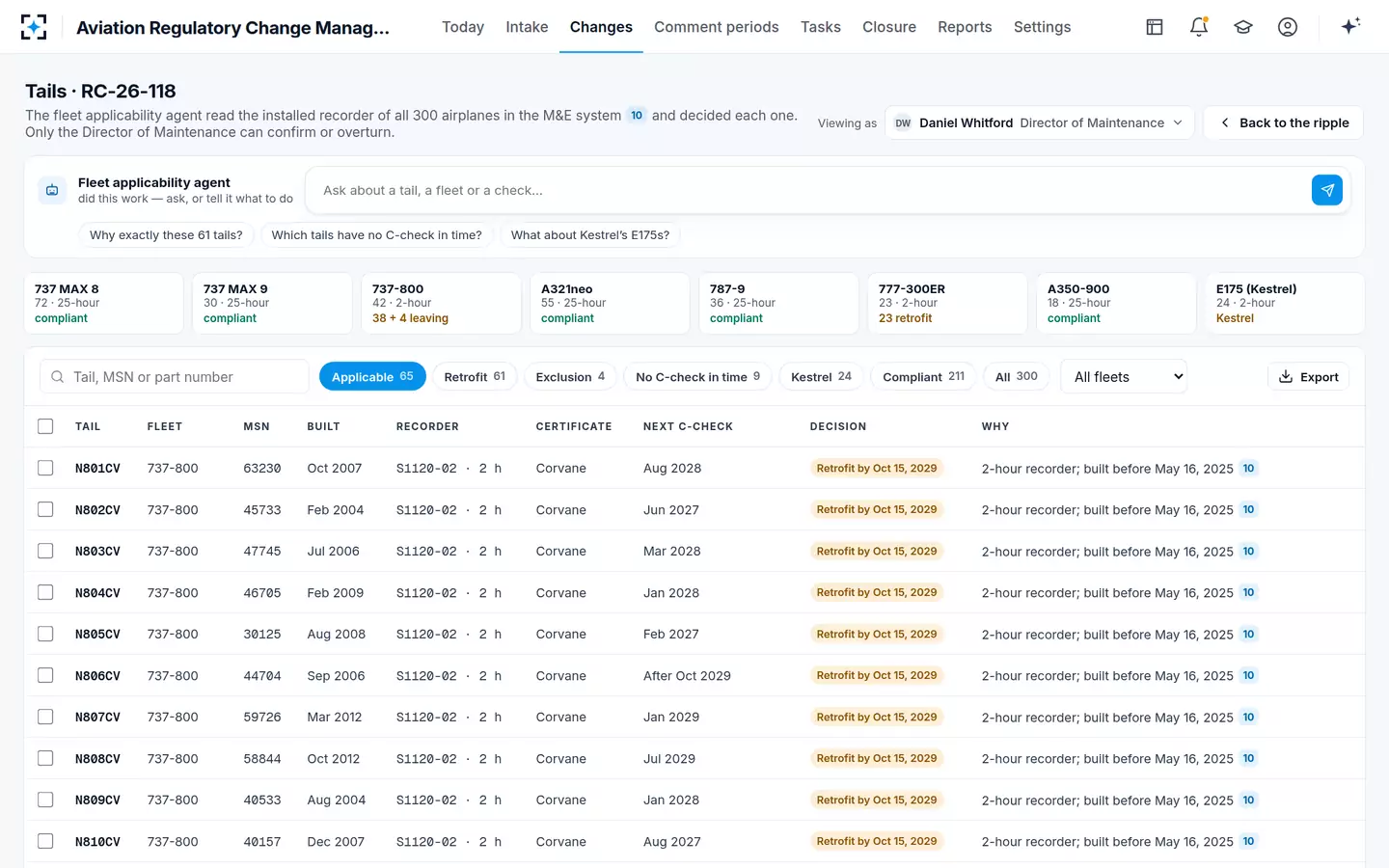Ask 'Why exactly these 61 tails?'
This screenshot has height=868, width=1389.
tap(166, 235)
